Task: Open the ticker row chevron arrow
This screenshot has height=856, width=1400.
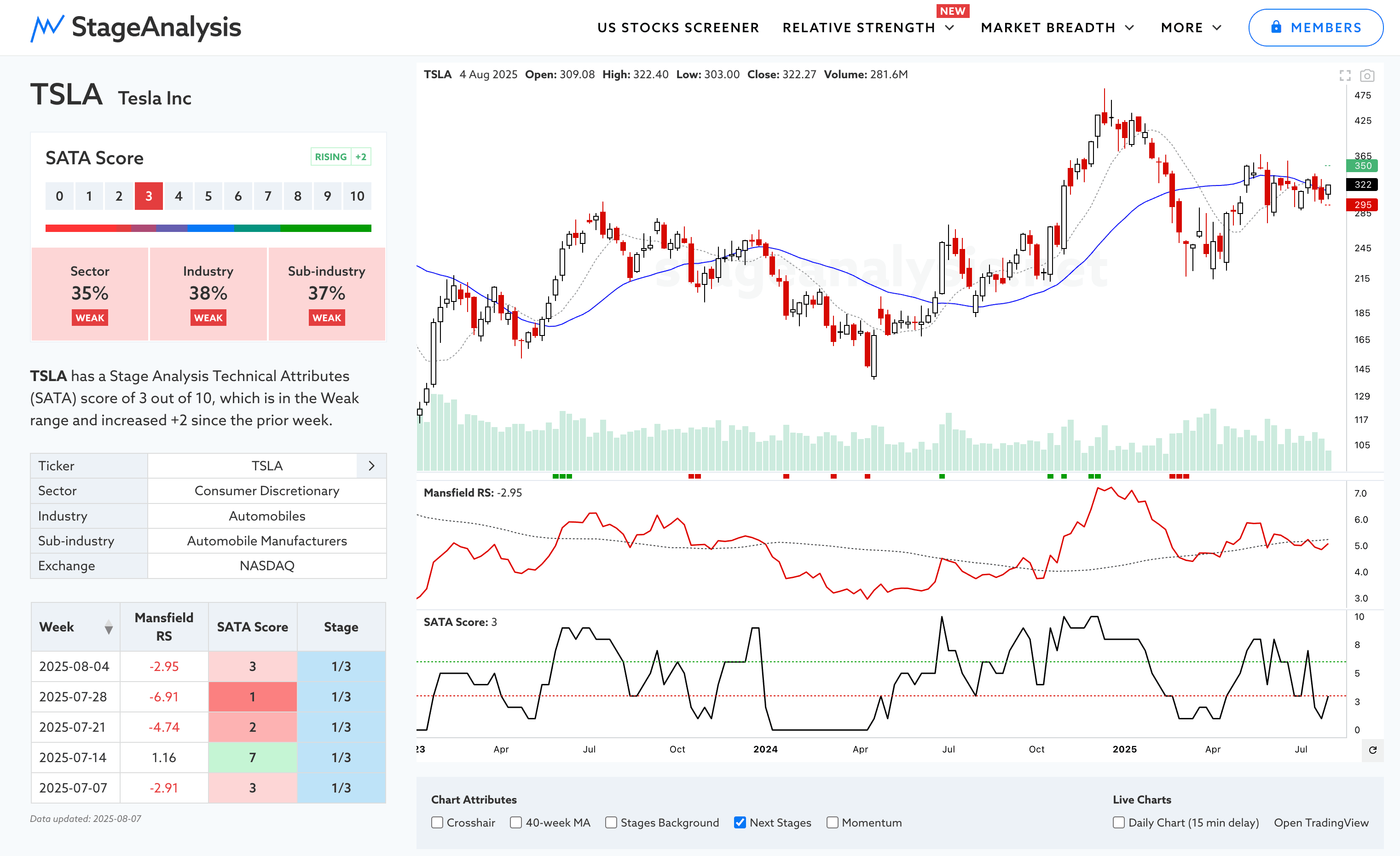Action: click(x=371, y=466)
